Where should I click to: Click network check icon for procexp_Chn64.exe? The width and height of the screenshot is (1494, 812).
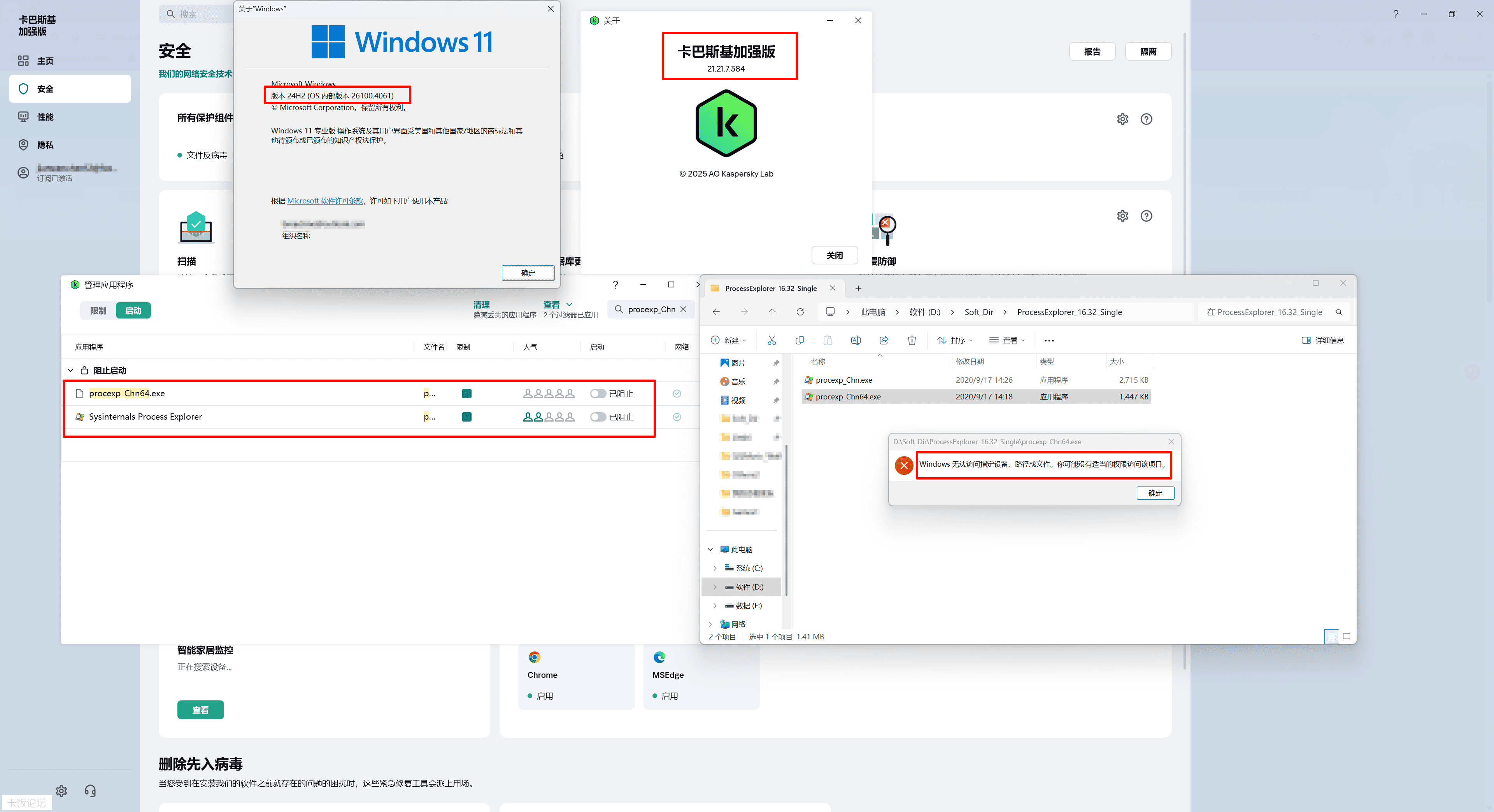(x=676, y=394)
